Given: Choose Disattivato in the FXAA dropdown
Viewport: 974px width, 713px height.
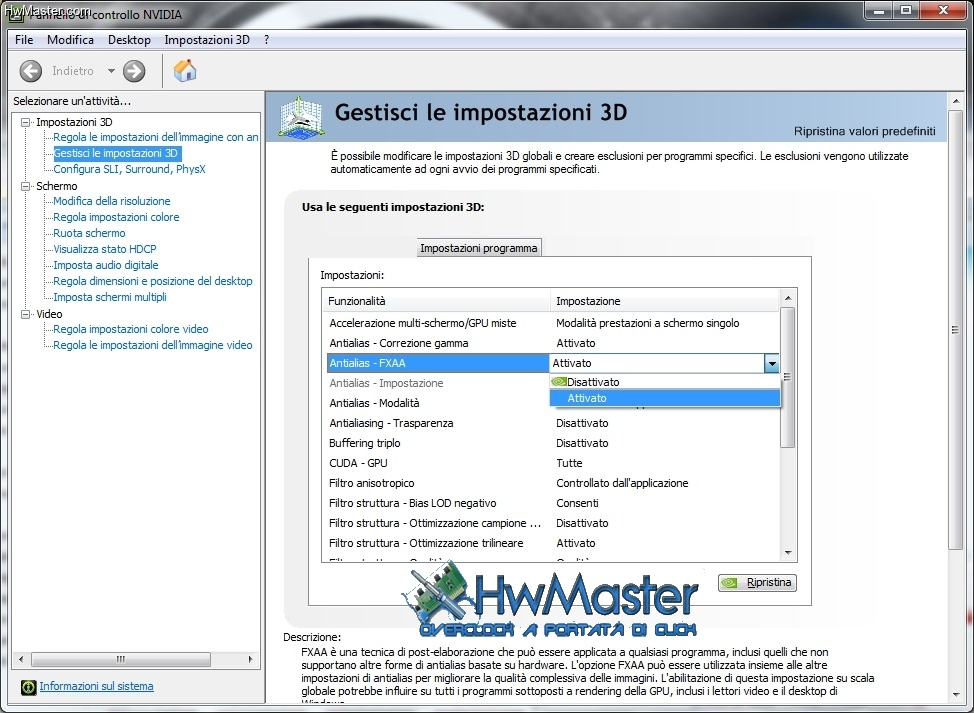Looking at the screenshot, I should pyautogui.click(x=665, y=382).
